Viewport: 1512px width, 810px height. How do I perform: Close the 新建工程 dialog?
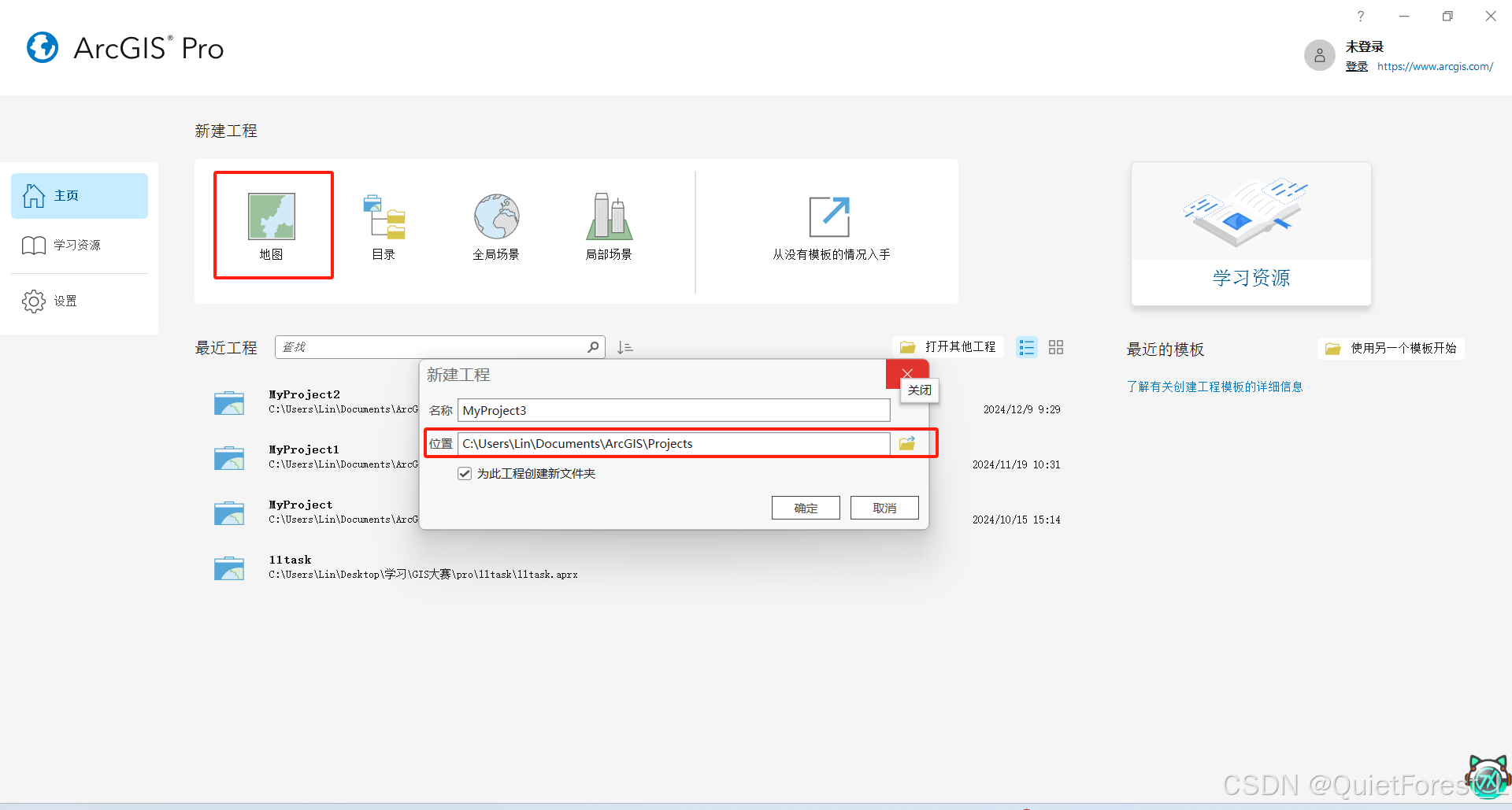pyautogui.click(x=907, y=373)
